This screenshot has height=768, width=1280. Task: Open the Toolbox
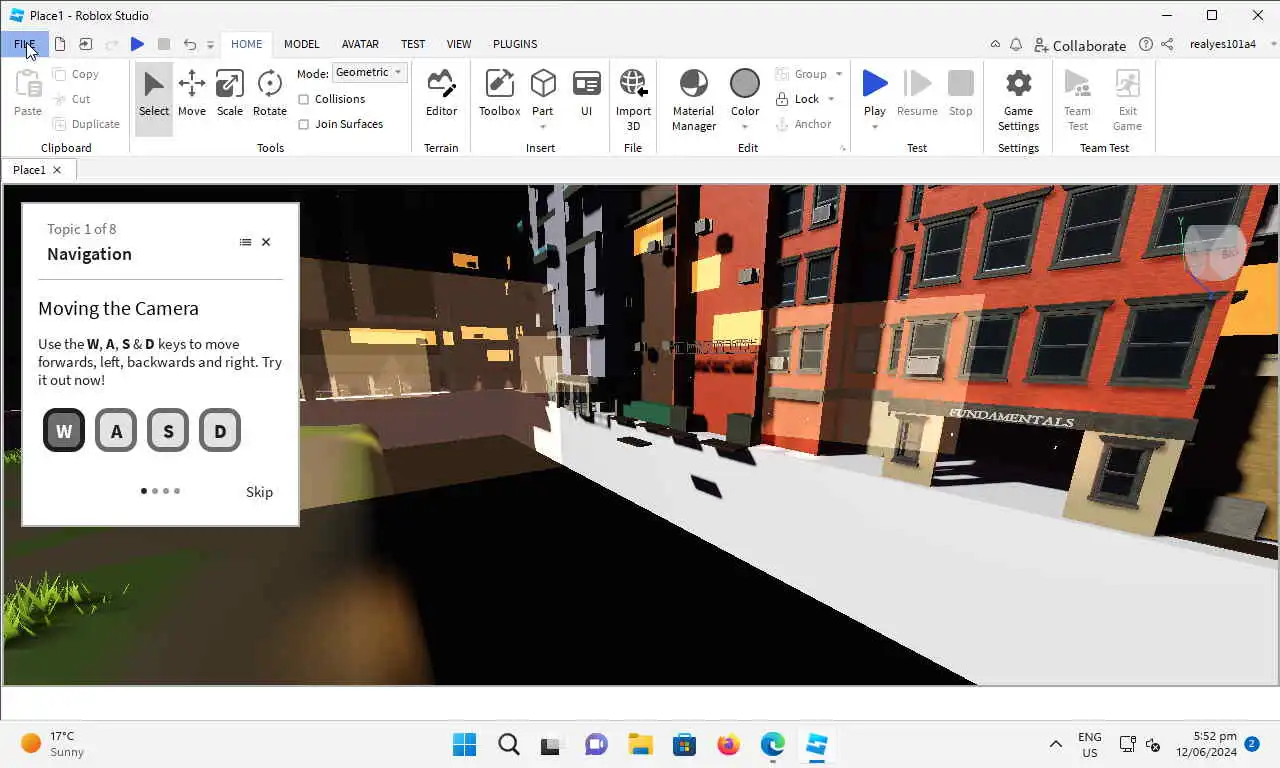pos(499,93)
